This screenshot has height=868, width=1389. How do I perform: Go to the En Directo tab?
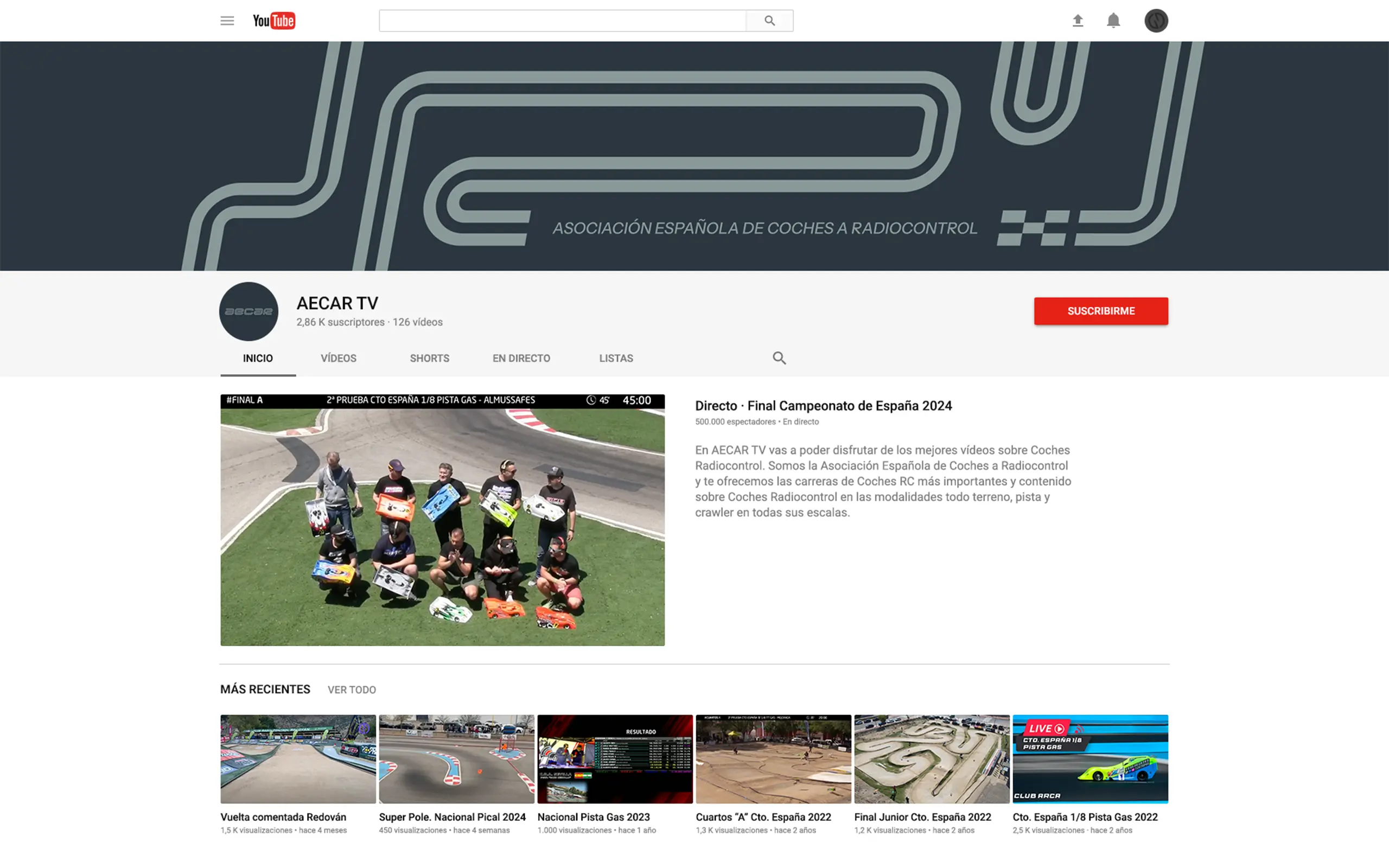[520, 358]
